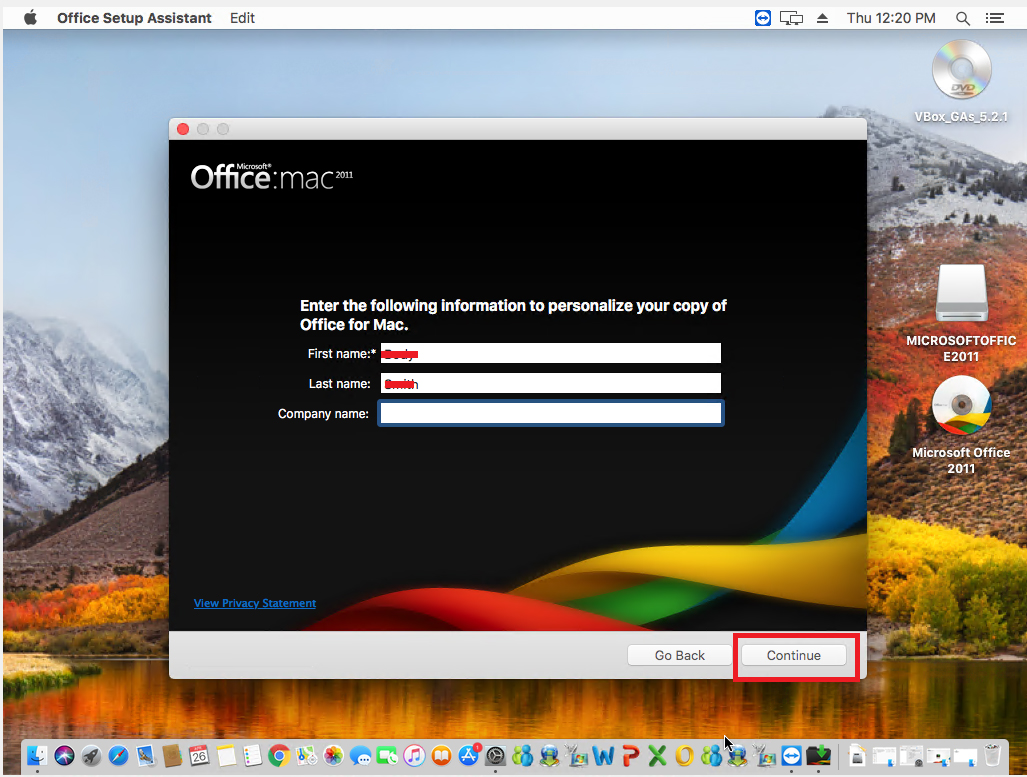This screenshot has height=777, width=1027.
Task: Click the Go Back button
Action: pyautogui.click(x=680, y=655)
